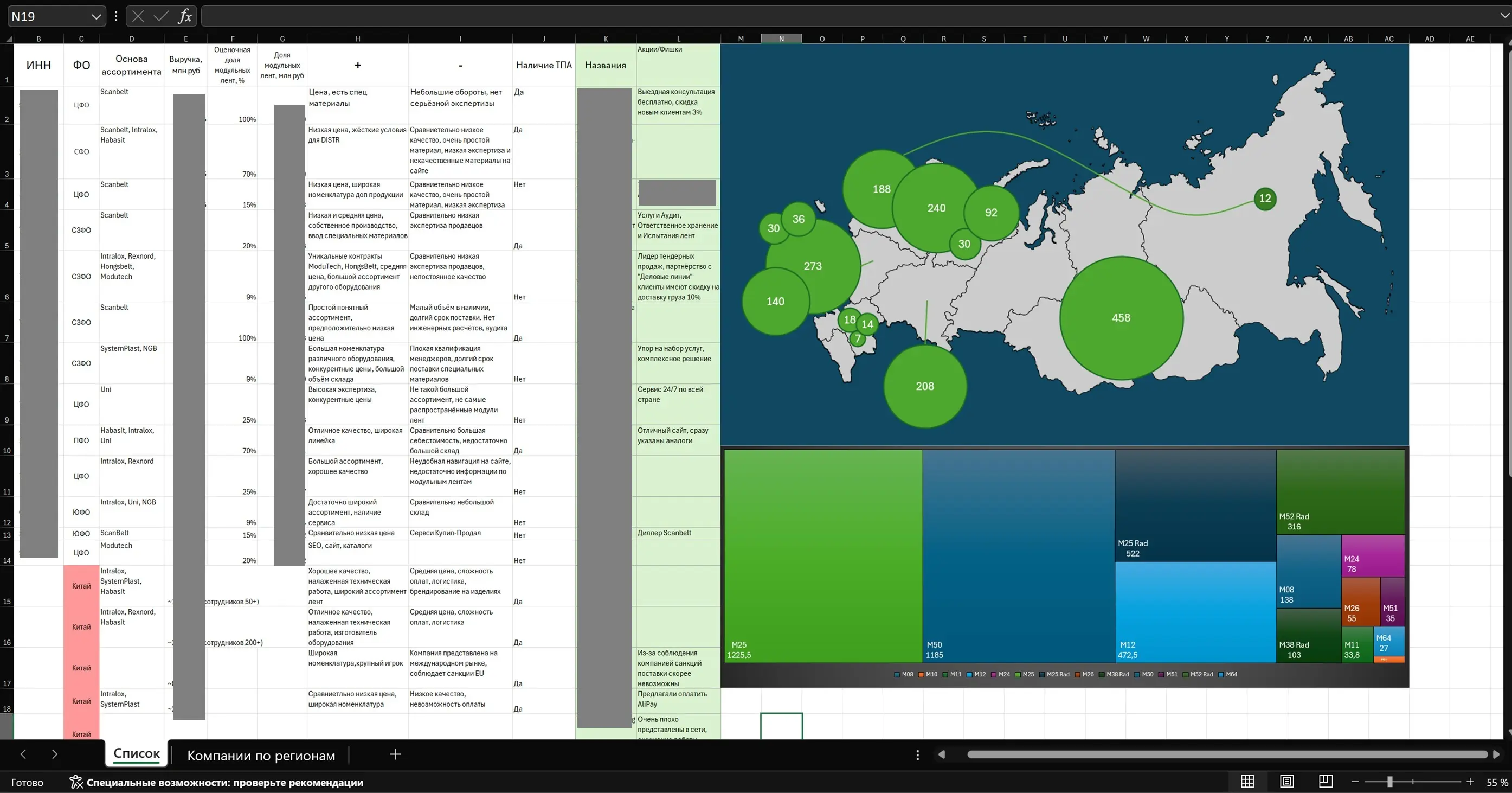Open the Name Box dropdown arrow
The image size is (1512, 793).
[96, 16]
